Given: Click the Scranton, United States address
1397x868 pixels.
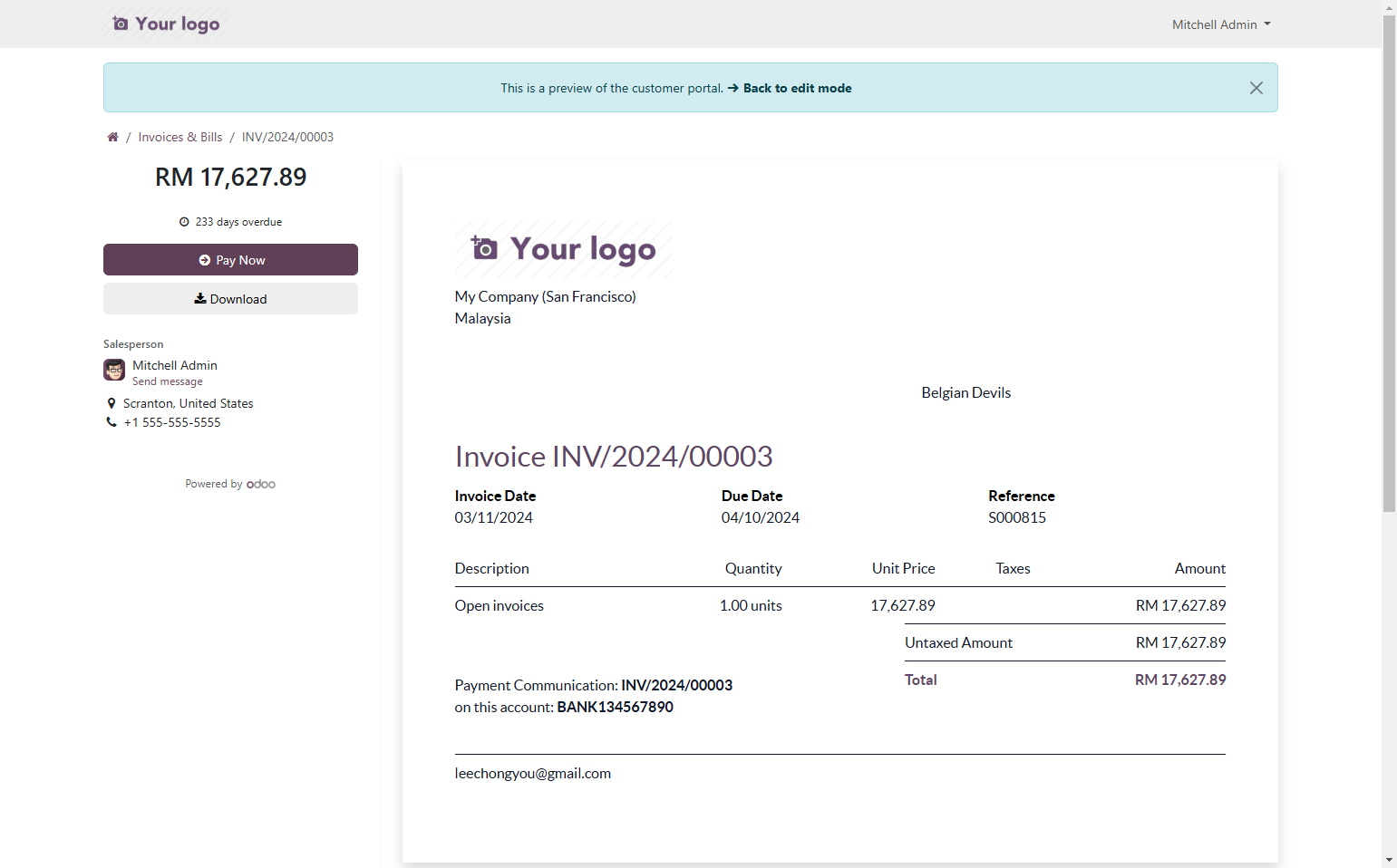Looking at the screenshot, I should 189,403.
